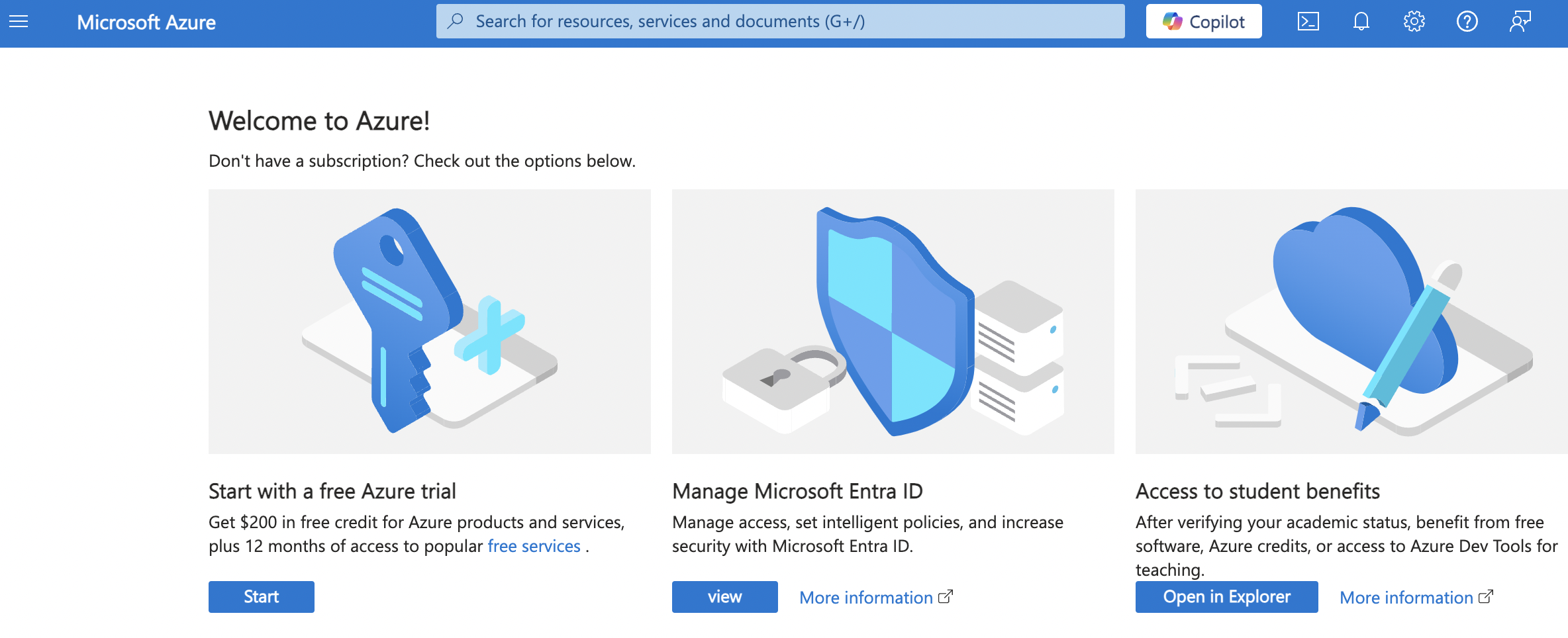Open the hamburger portal menu

click(19, 22)
